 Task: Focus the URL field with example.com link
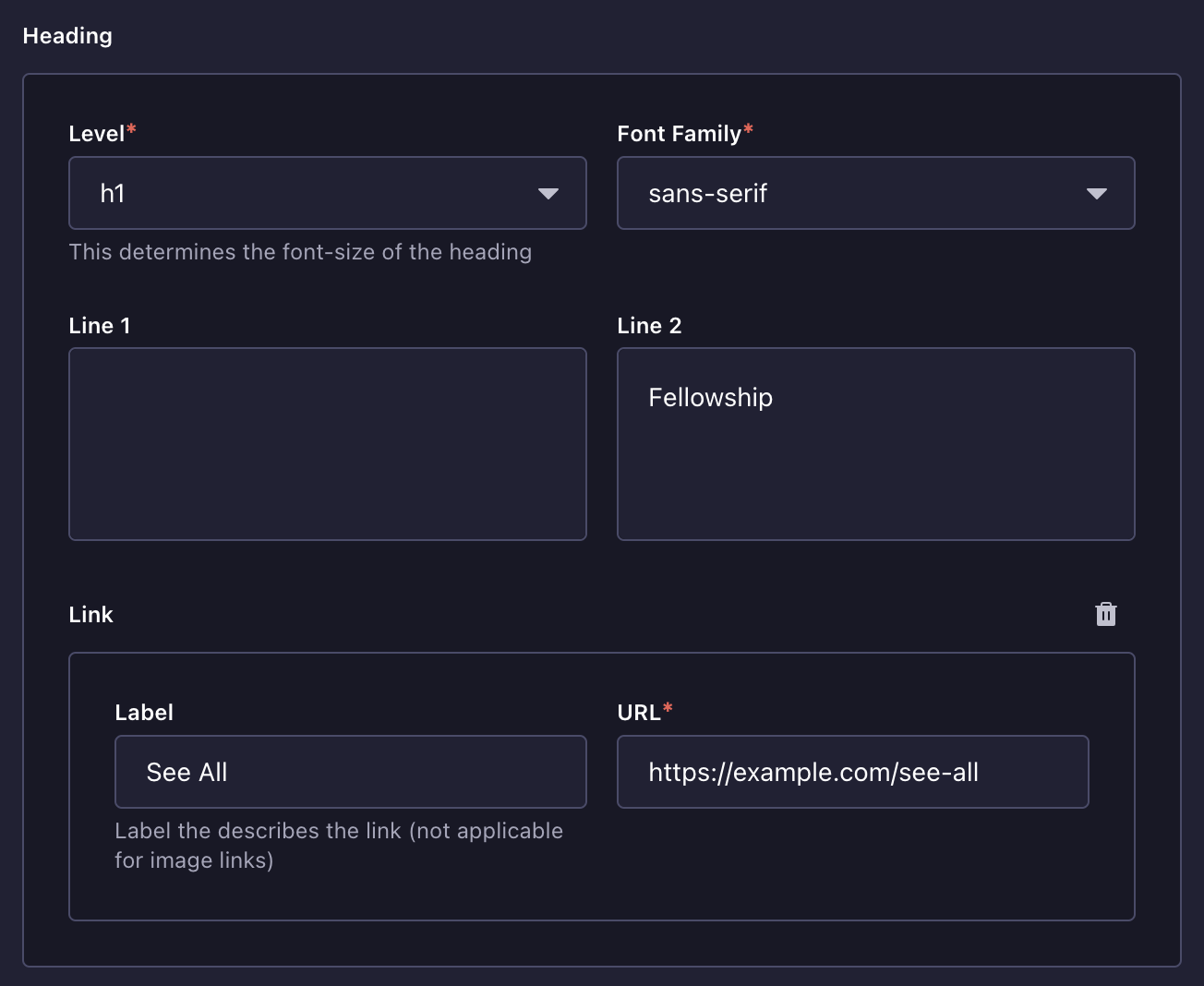click(851, 772)
